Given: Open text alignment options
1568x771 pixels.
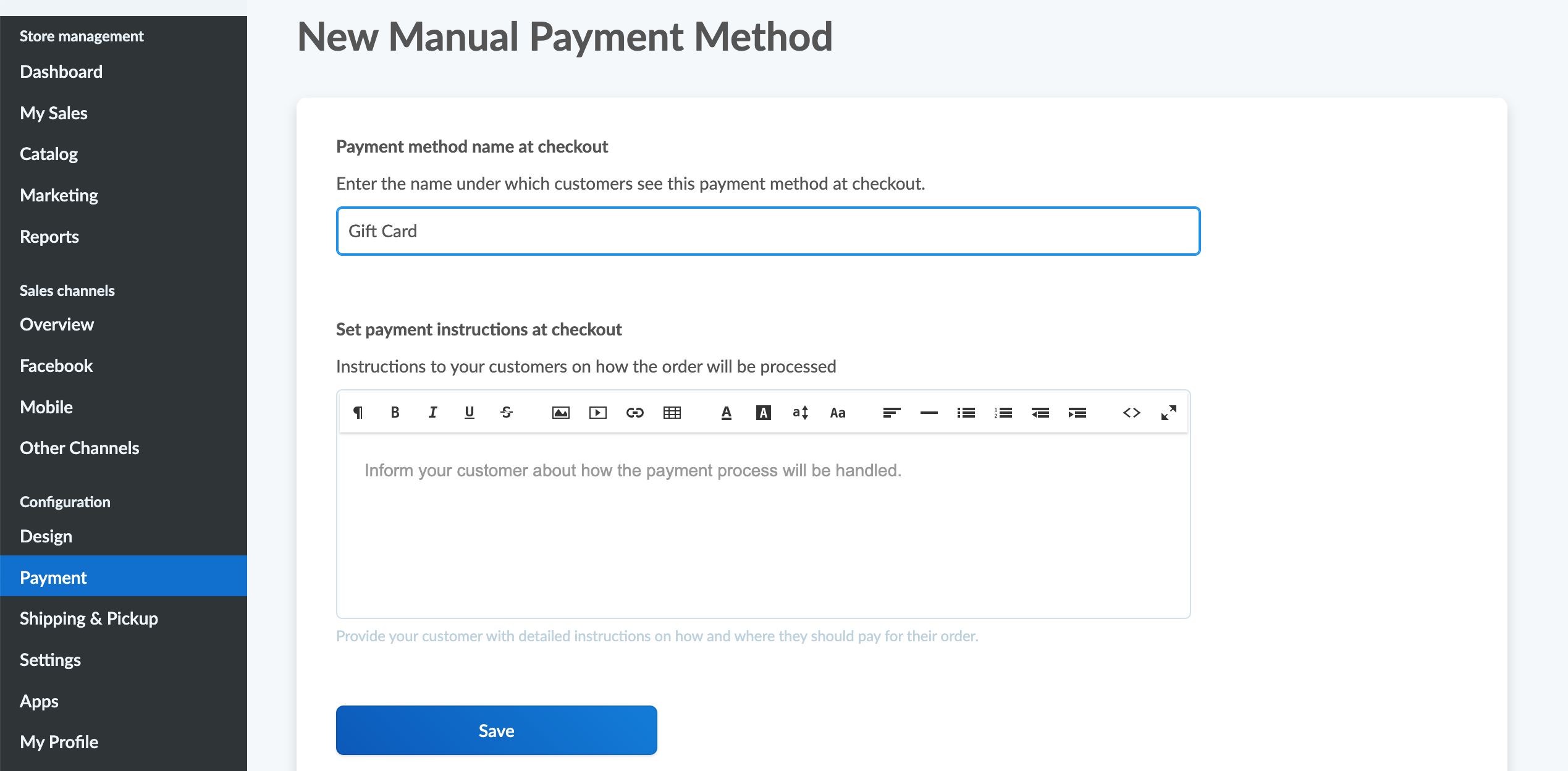Looking at the screenshot, I should tap(891, 413).
